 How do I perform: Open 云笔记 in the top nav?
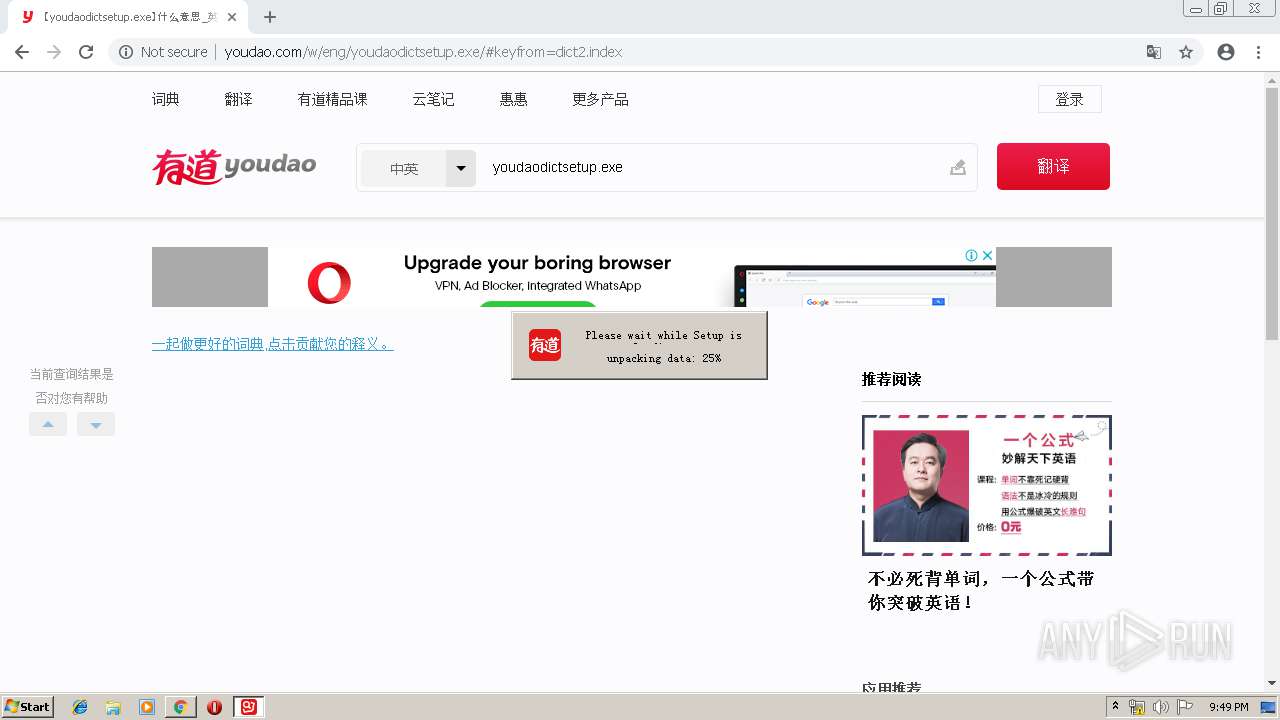(x=433, y=99)
